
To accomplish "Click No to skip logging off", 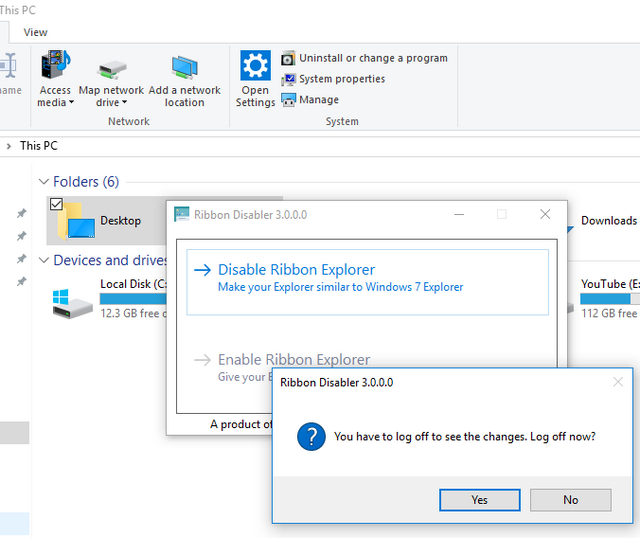I will coord(571,500).
